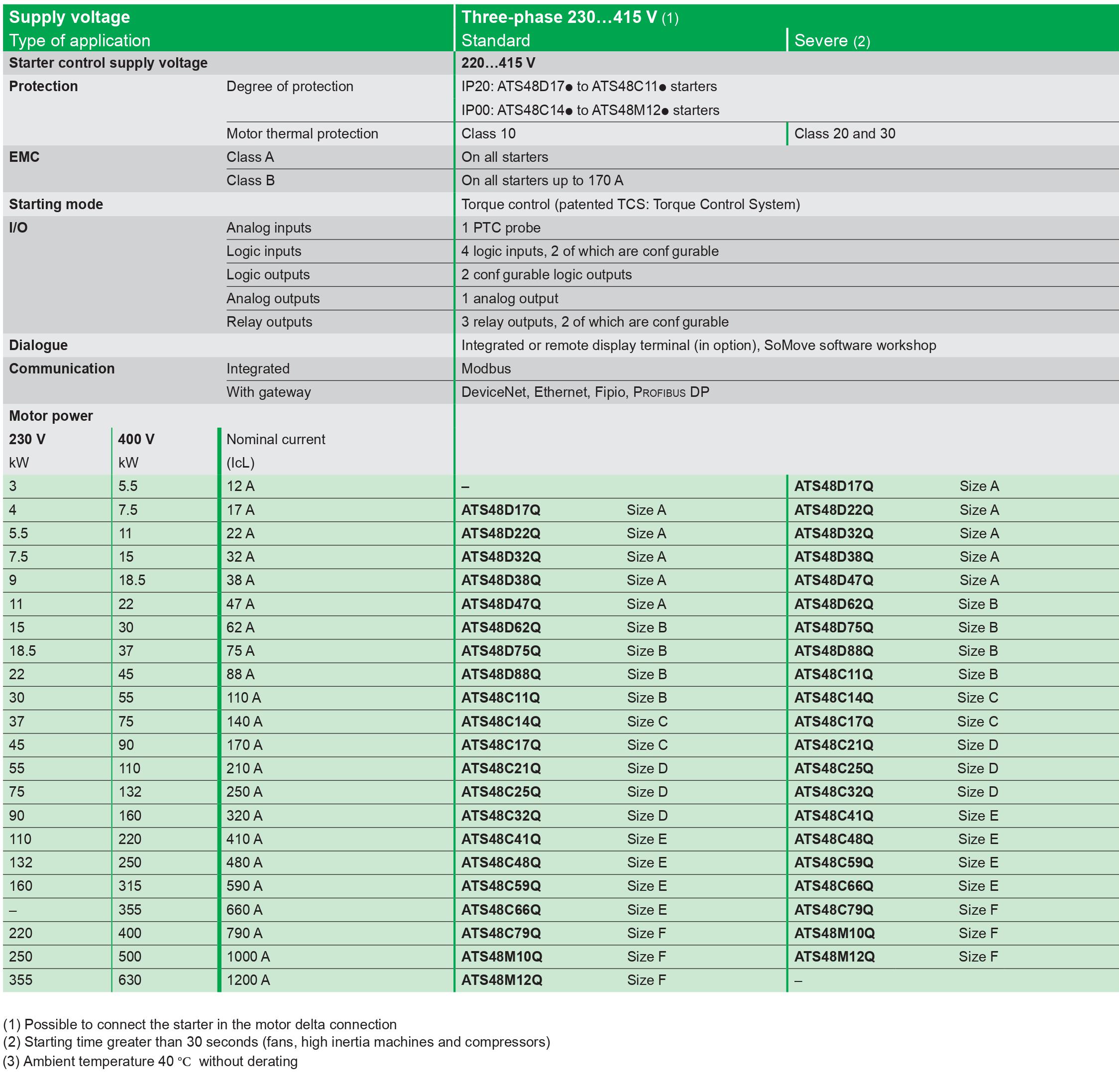This screenshot has height=1092, width=1119.
Task: Select '1 PTC probe' analog input value
Action: pos(500,228)
